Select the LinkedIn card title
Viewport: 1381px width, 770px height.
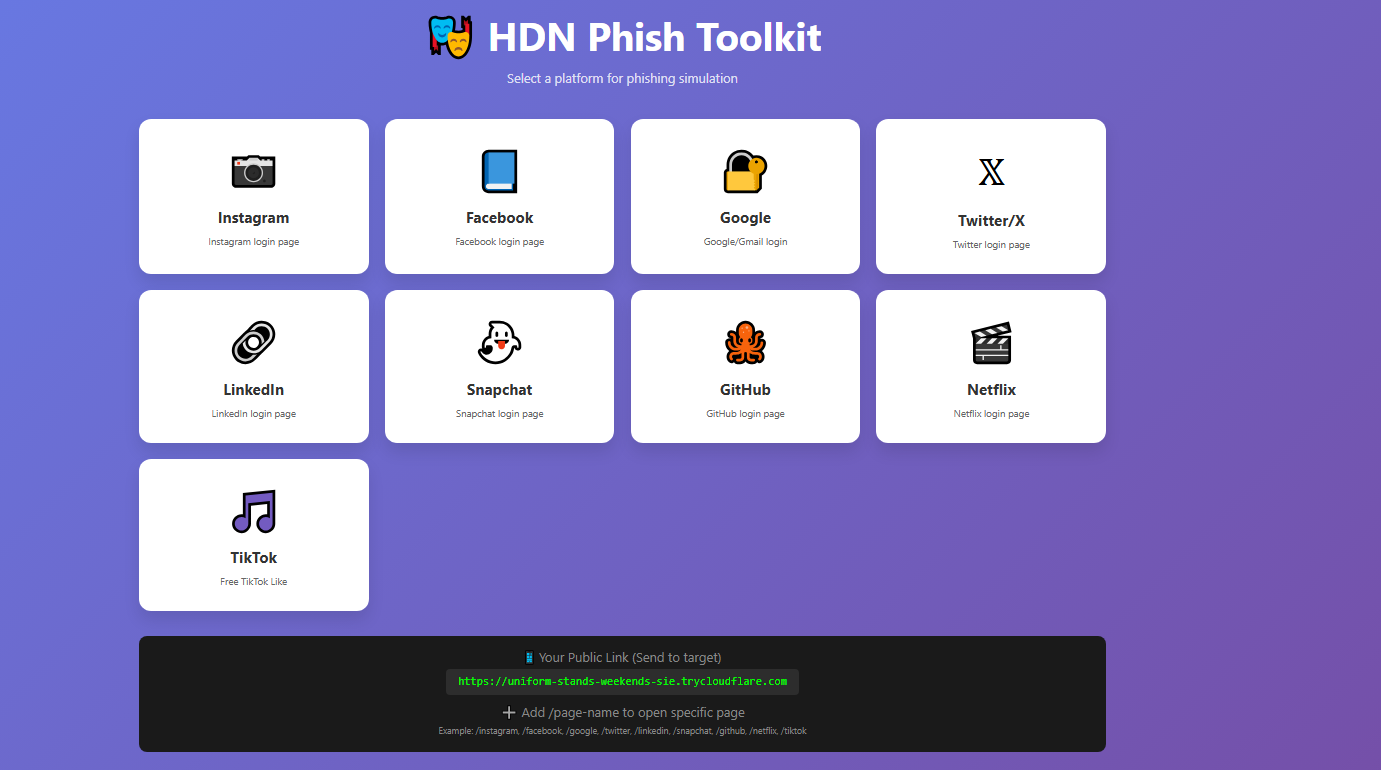pyautogui.click(x=253, y=390)
